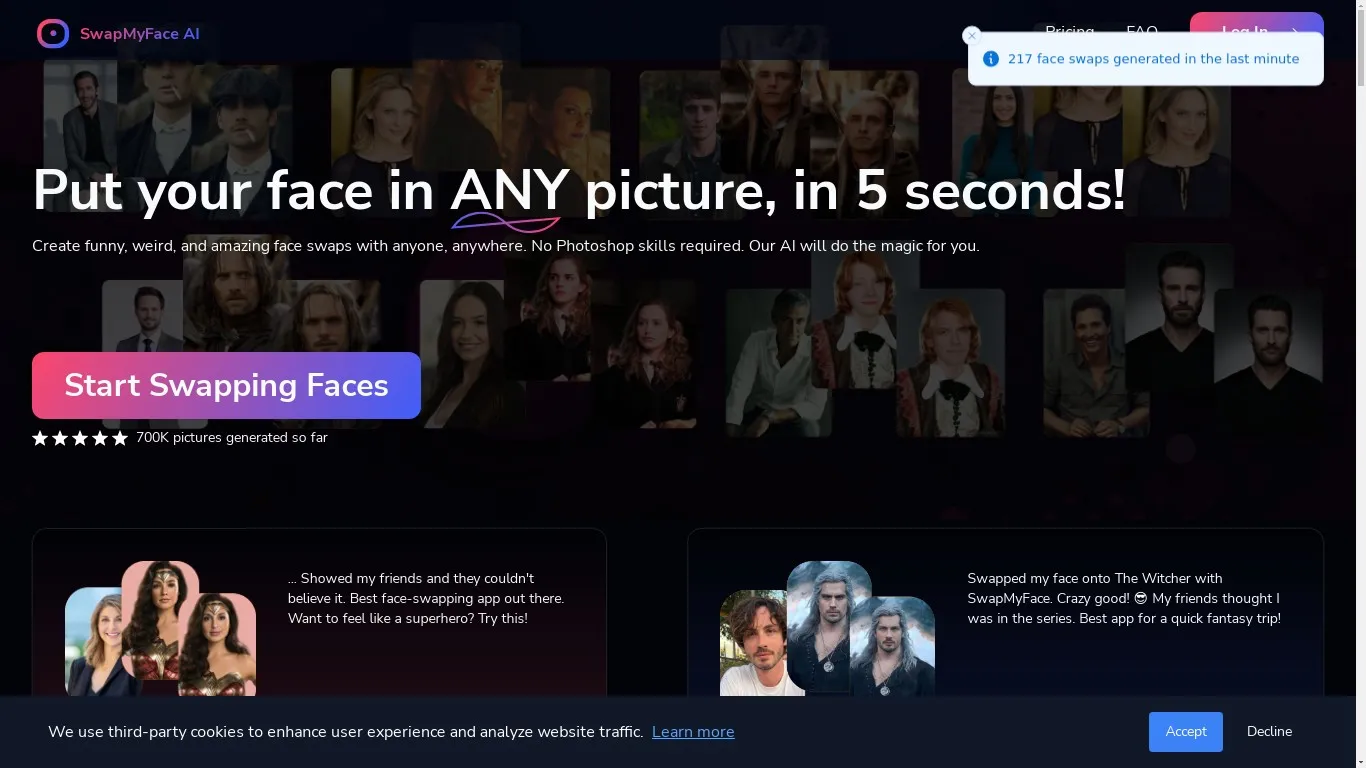
Task: Click Start Swapping Faces button
Action: point(226,385)
